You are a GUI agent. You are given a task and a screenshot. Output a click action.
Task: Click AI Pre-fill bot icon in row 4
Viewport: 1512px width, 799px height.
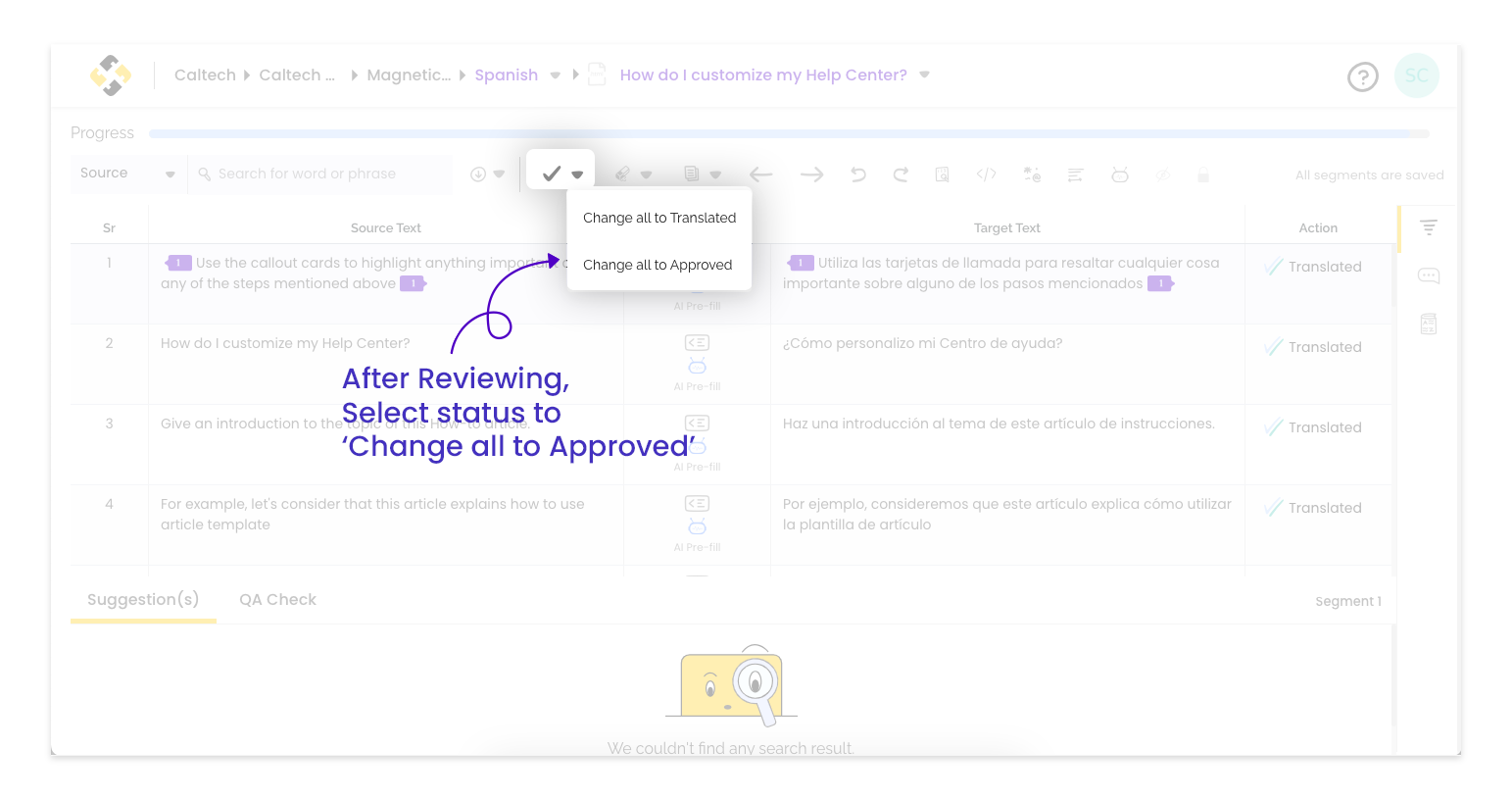697,527
